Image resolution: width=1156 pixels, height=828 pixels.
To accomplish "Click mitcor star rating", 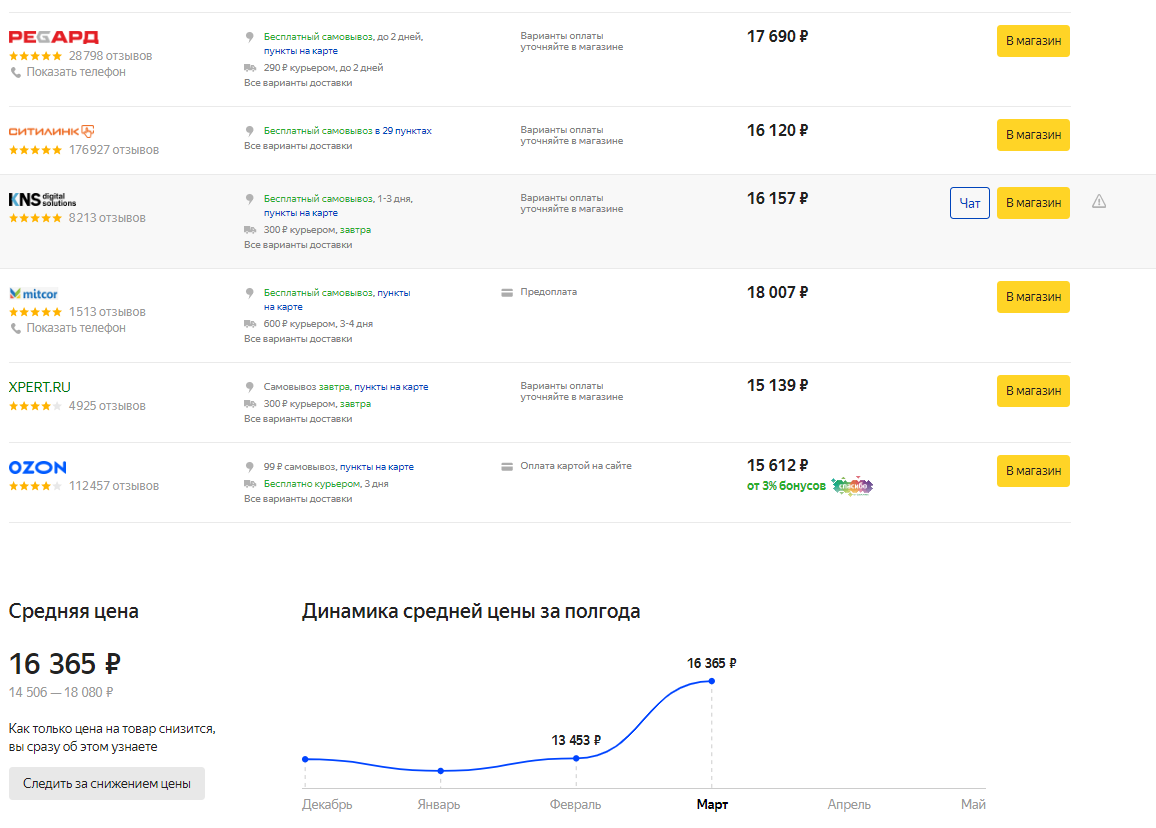I will pyautogui.click(x=35, y=312).
